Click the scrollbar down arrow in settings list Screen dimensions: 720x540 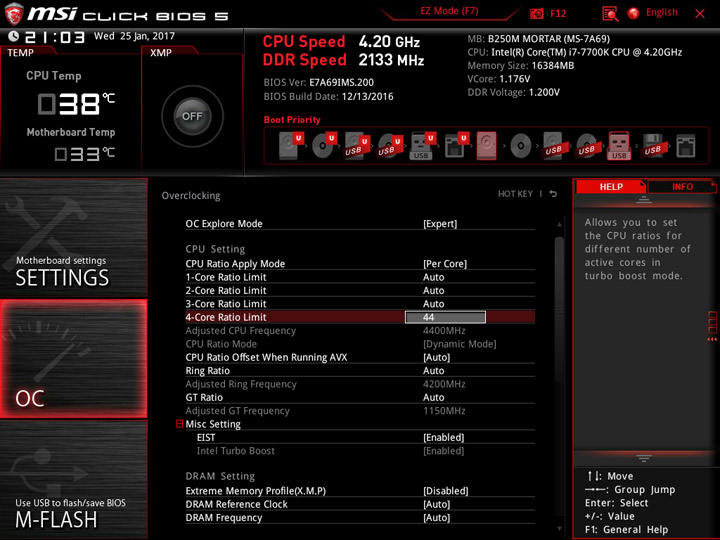559,529
